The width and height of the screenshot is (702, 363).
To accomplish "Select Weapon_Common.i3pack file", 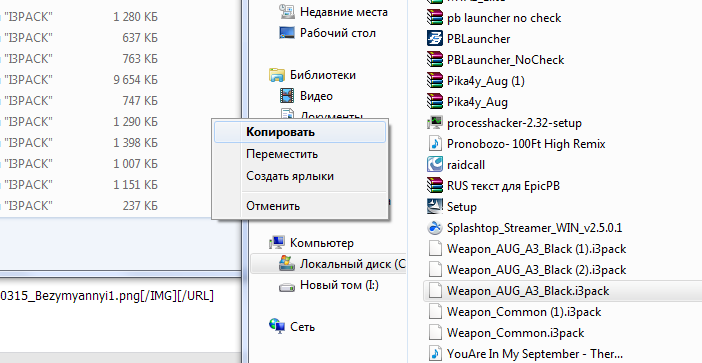I will click(515, 333).
